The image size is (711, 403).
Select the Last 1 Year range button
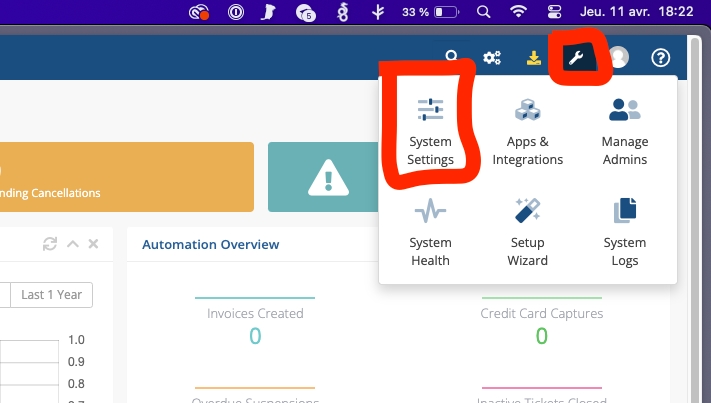click(x=51, y=294)
